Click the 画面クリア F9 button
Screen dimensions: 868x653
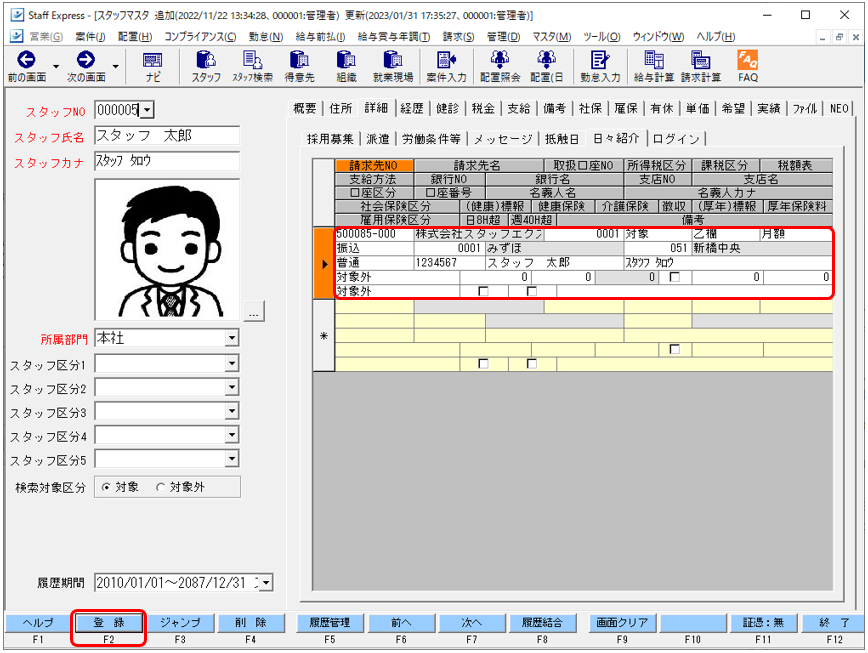click(x=622, y=623)
